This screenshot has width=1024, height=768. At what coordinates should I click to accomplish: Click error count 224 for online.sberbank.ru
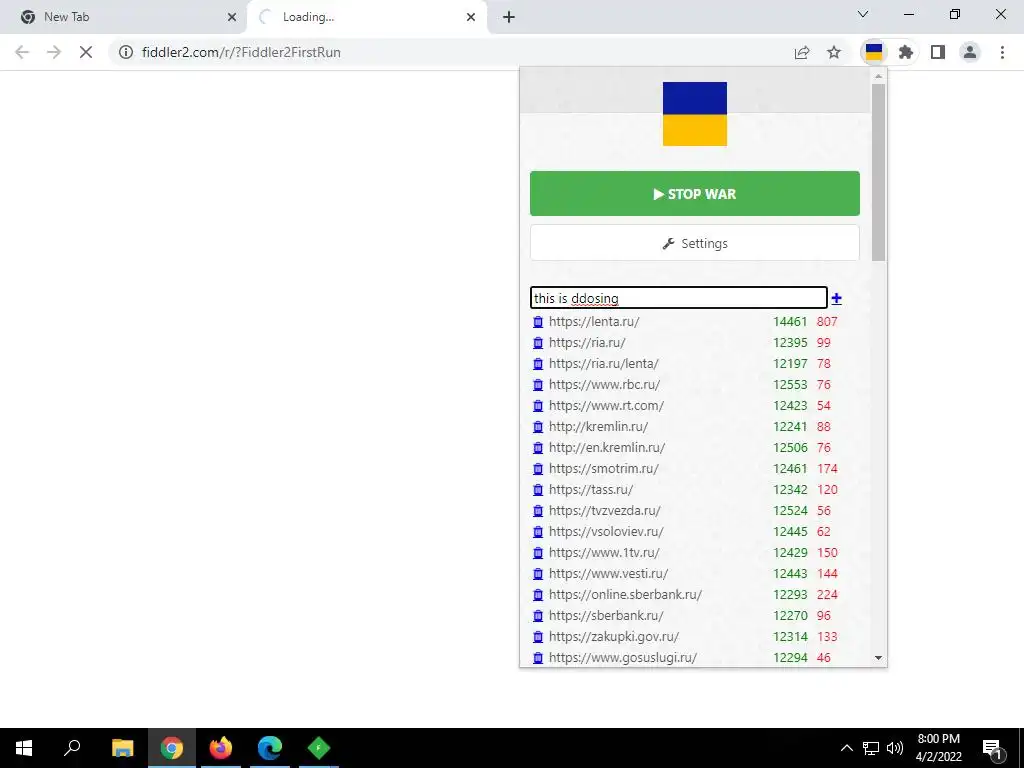[827, 594]
